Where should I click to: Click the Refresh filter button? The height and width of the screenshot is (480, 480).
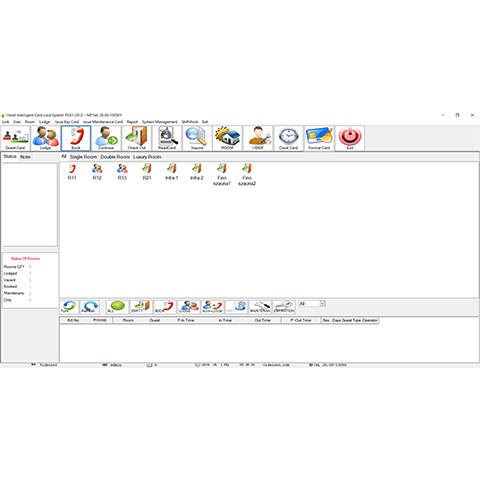click(x=90, y=307)
